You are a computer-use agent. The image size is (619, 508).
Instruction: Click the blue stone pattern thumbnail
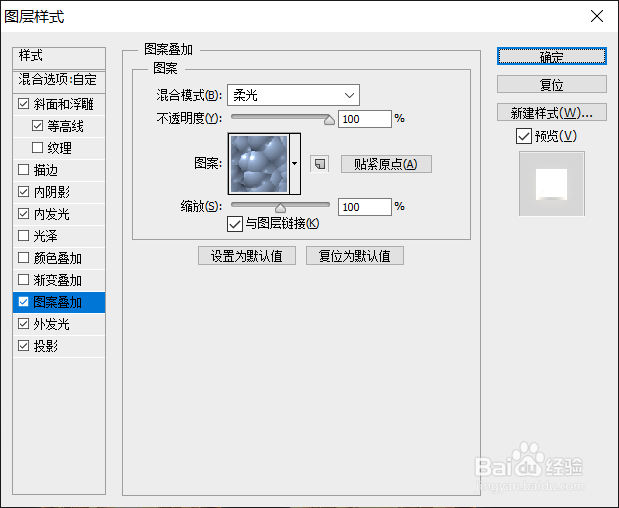(x=259, y=163)
